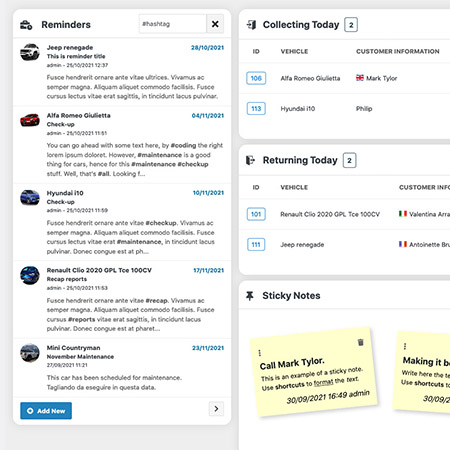
Task: Click the 04/11/2021 reminder date
Action: 208,116
